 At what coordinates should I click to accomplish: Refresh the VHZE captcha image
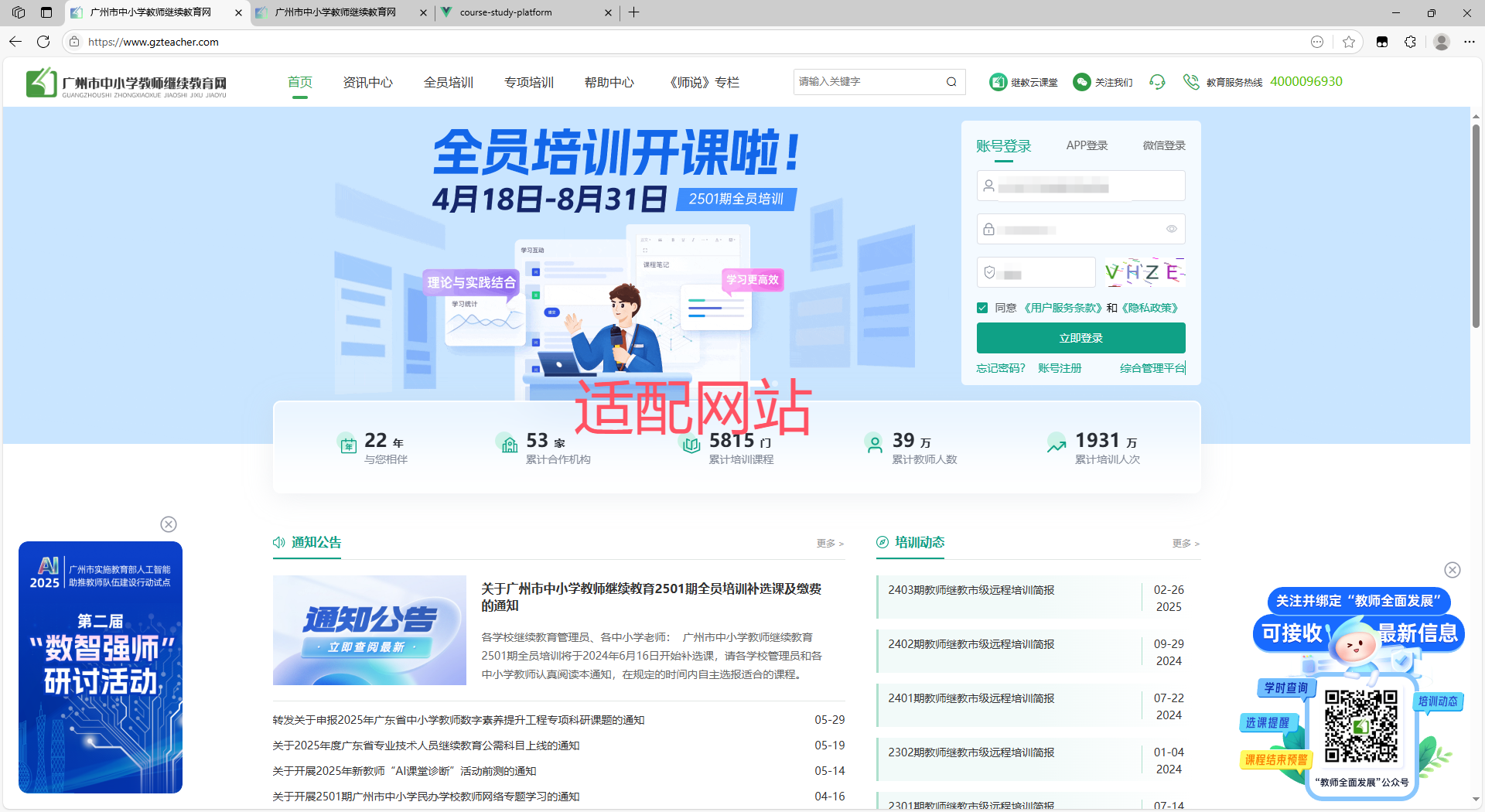pyautogui.click(x=1145, y=272)
